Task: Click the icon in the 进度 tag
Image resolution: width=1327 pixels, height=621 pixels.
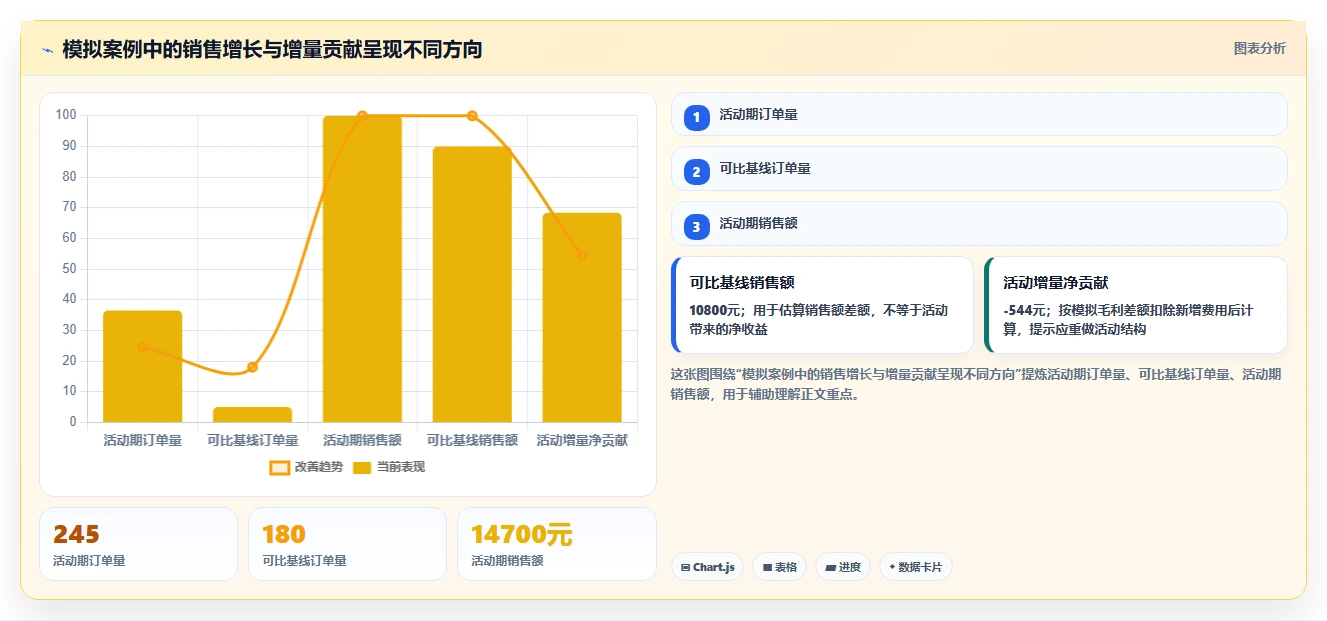Action: [830, 567]
